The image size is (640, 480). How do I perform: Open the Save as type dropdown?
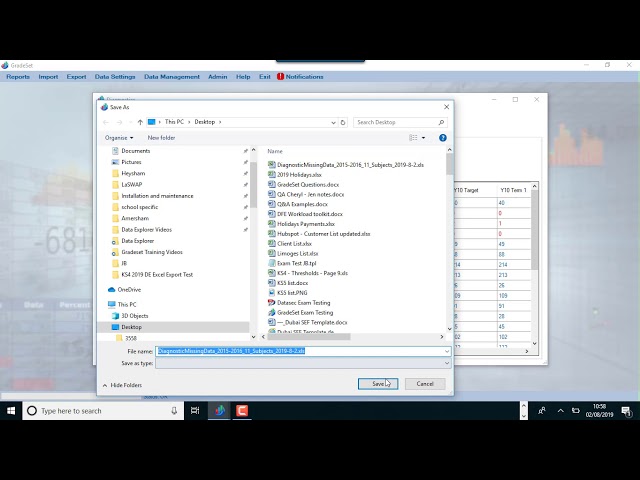447,363
